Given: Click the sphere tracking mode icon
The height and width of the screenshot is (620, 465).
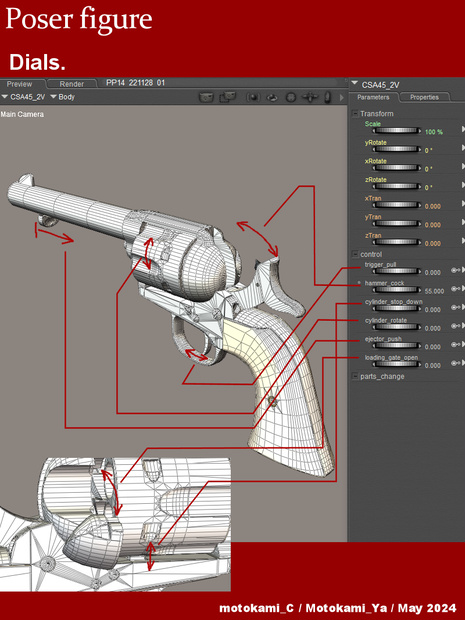Looking at the screenshot, I should (x=253, y=97).
